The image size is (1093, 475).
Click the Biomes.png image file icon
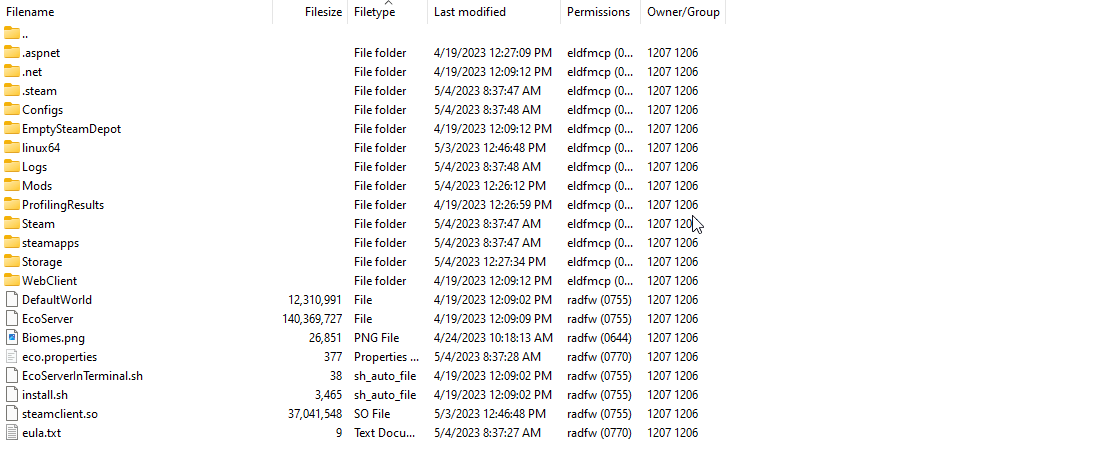12,338
